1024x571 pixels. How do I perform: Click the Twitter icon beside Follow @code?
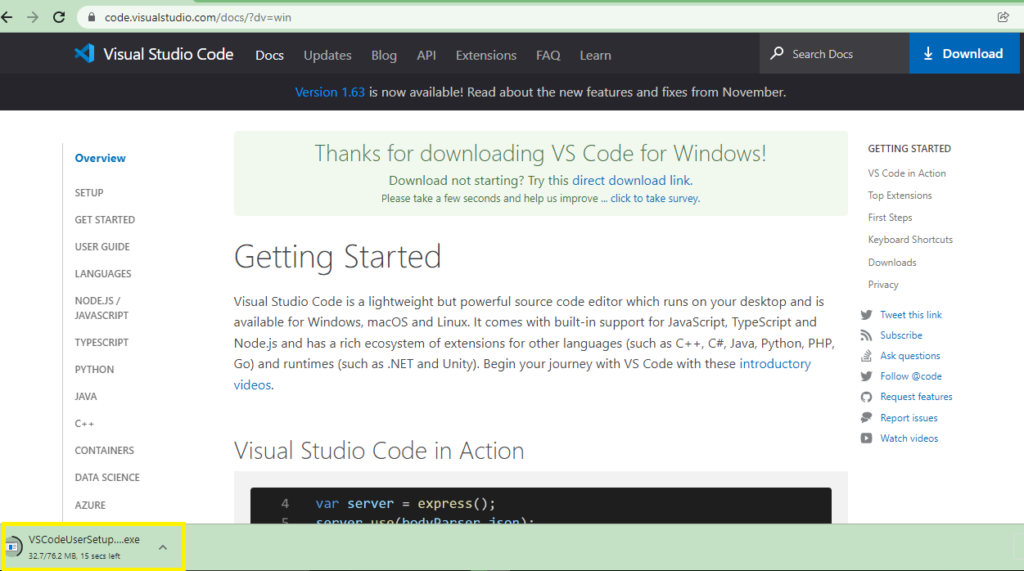(x=866, y=376)
